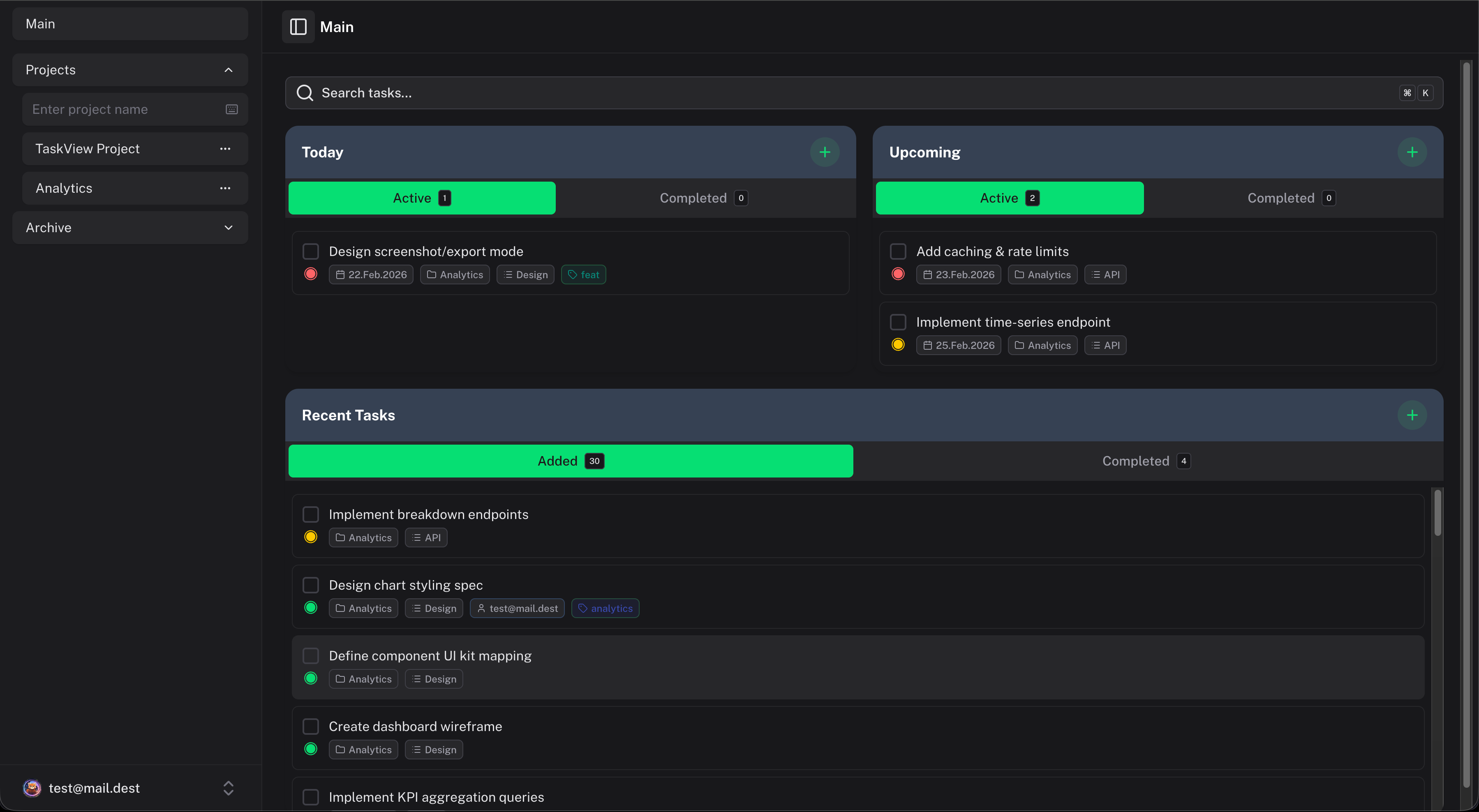Image resolution: width=1479 pixels, height=812 pixels.
Task: Check the Add caching & rate limits checkbox
Action: tap(898, 251)
